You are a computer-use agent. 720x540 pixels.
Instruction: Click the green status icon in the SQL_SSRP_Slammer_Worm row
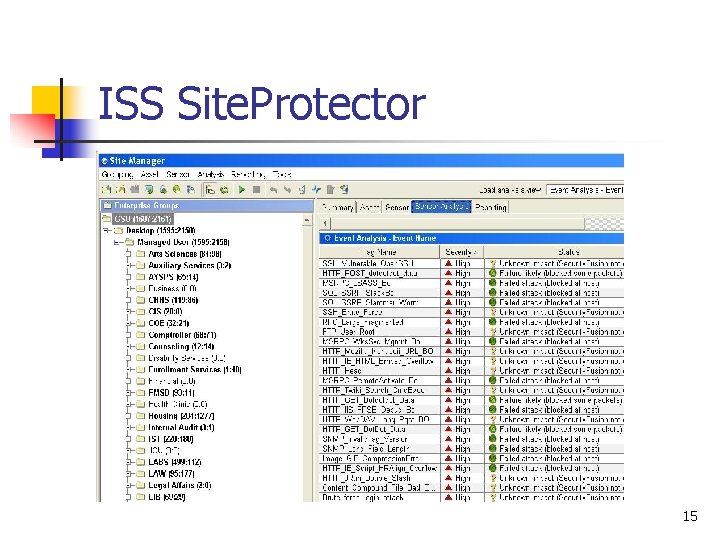pyautogui.click(x=493, y=303)
